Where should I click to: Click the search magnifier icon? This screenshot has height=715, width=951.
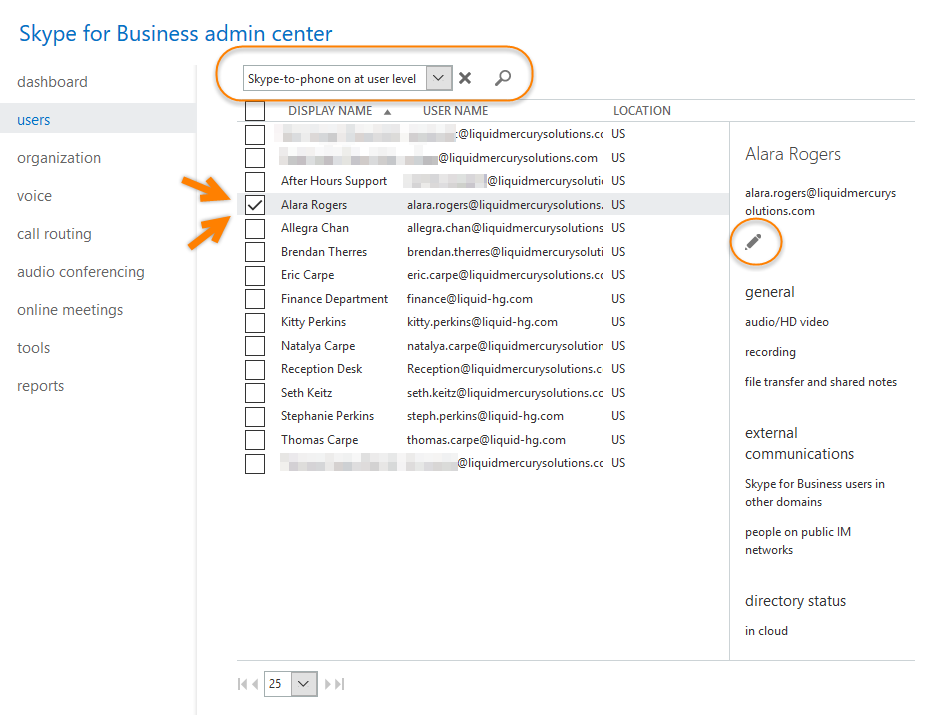(503, 78)
